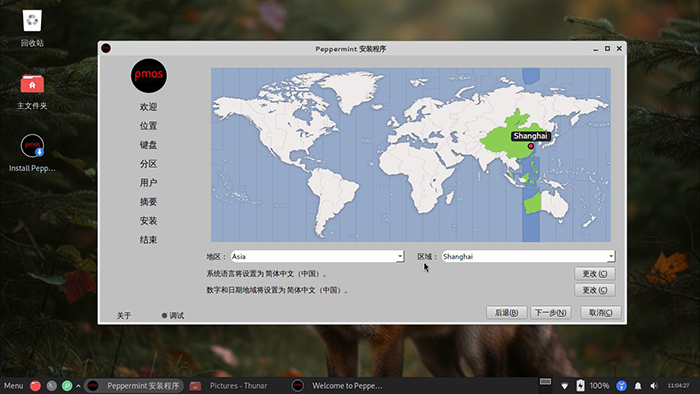Click Greenland on the timezone map
700x394 pixels.
(x=355, y=90)
